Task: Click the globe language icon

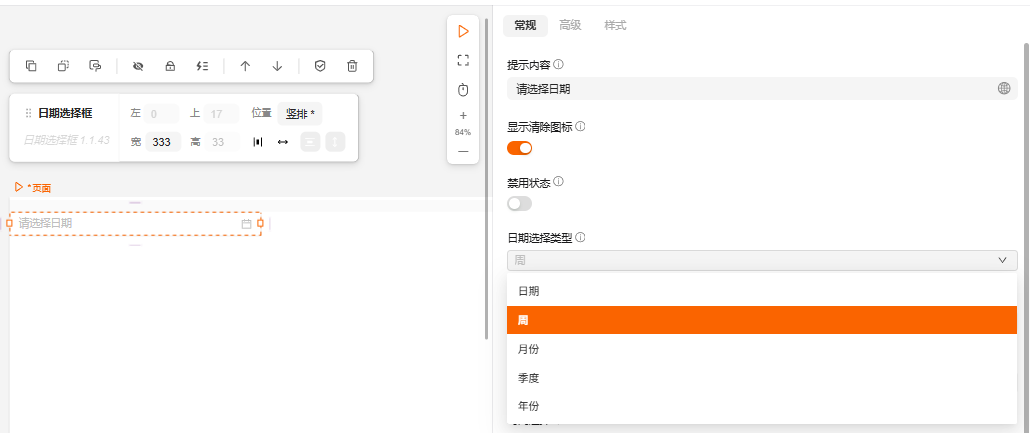Action: [x=1004, y=89]
